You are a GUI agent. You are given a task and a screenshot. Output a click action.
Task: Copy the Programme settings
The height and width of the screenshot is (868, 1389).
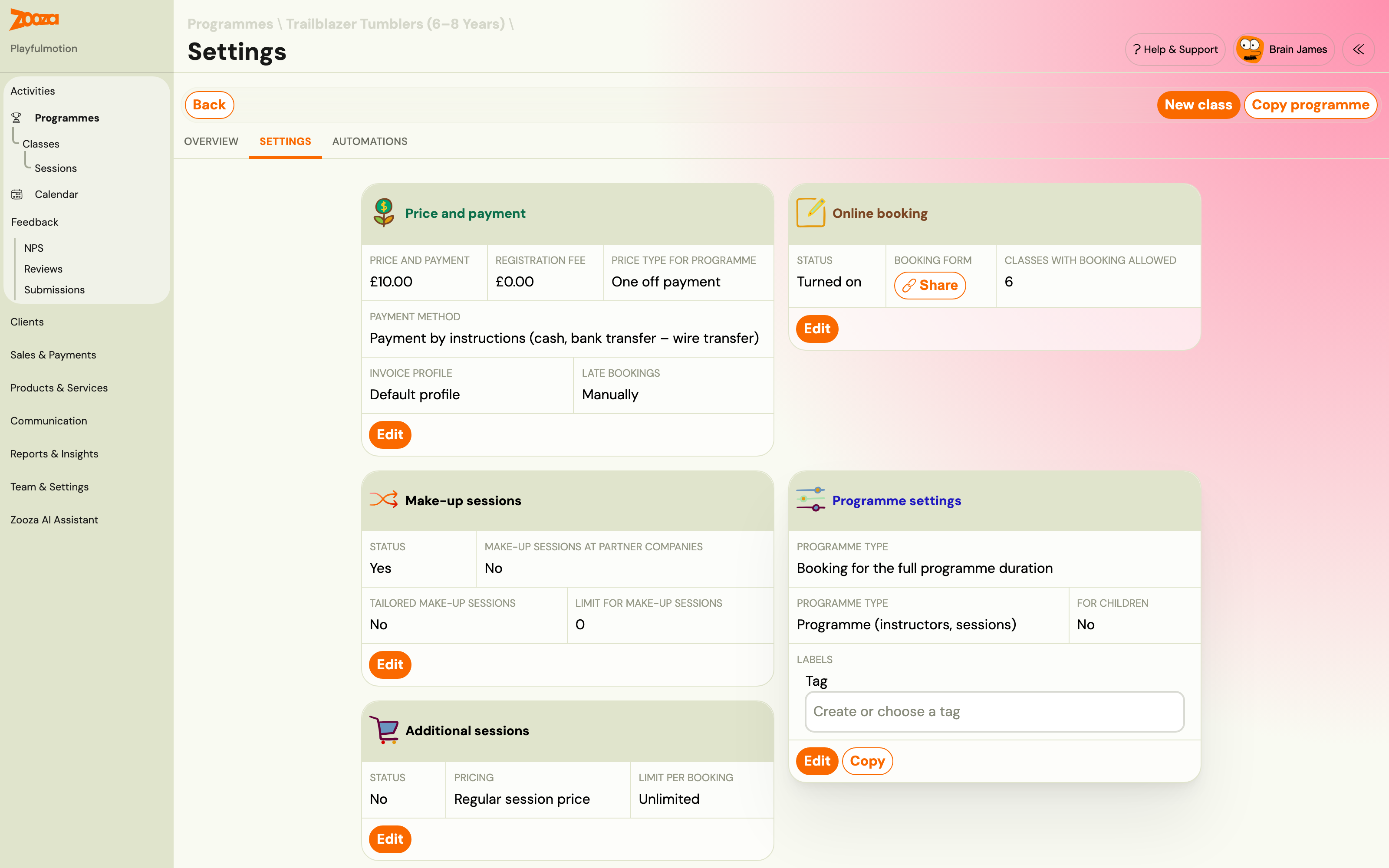coord(867,761)
